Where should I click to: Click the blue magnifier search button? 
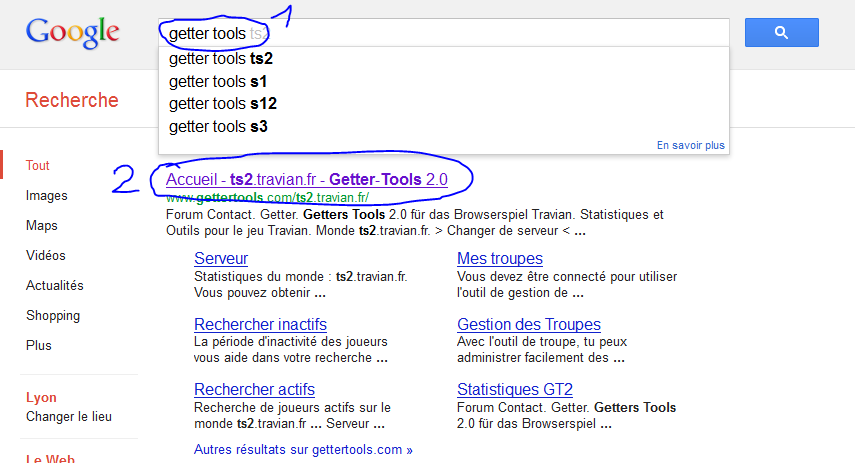coord(781,32)
